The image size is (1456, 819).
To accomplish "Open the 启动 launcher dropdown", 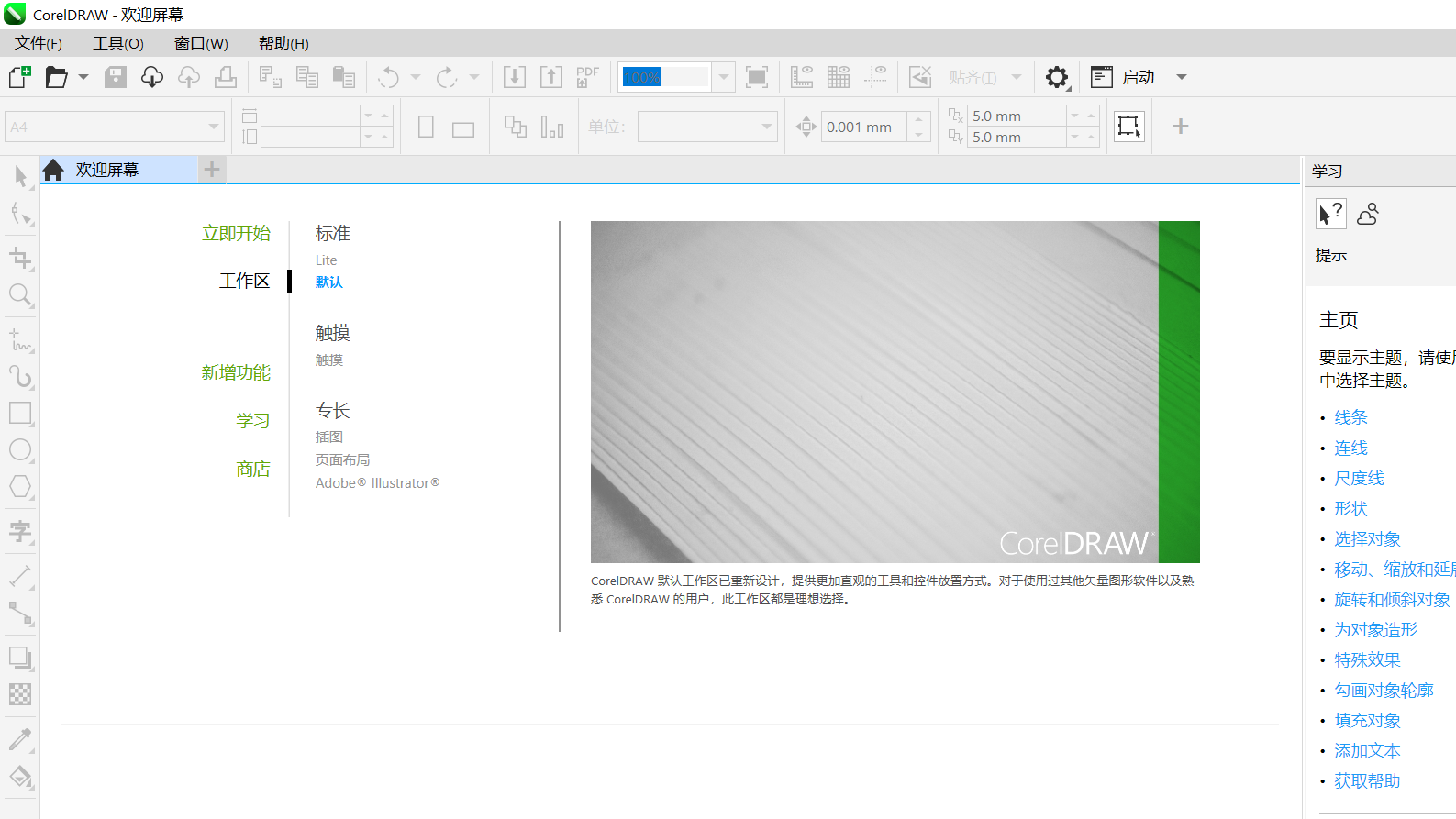I will click(x=1182, y=77).
